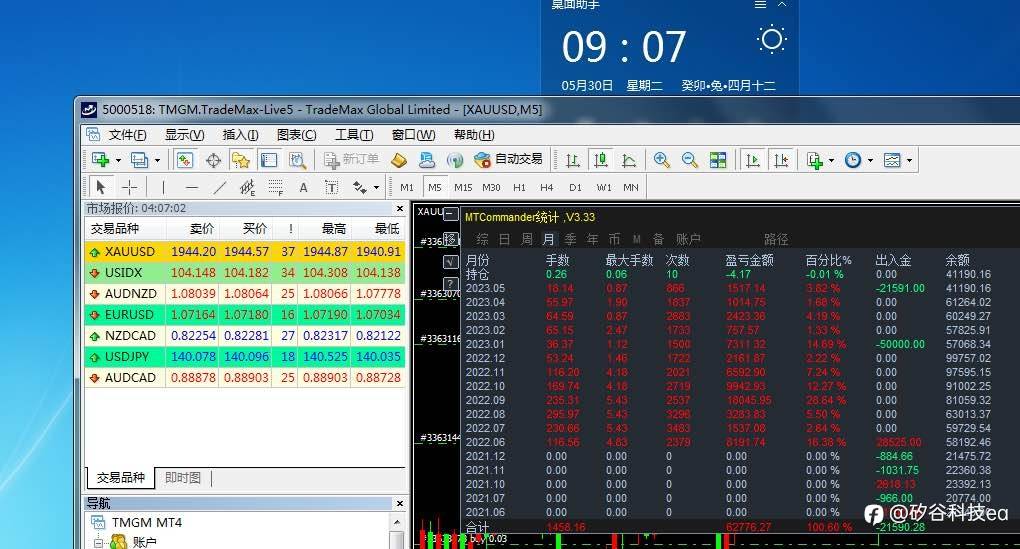1020x549 pixels.
Task: Tile chart windows icon
Action: [718, 160]
